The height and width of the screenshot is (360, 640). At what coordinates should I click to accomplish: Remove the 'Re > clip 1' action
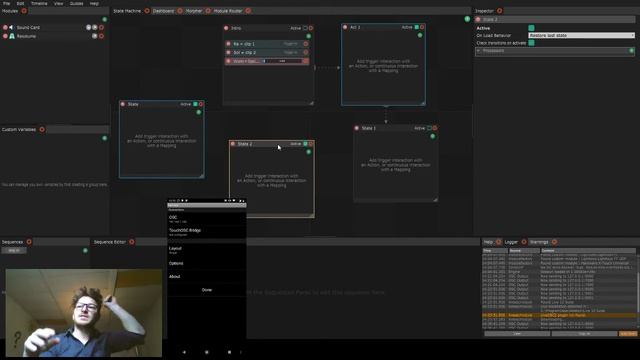[x=306, y=44]
